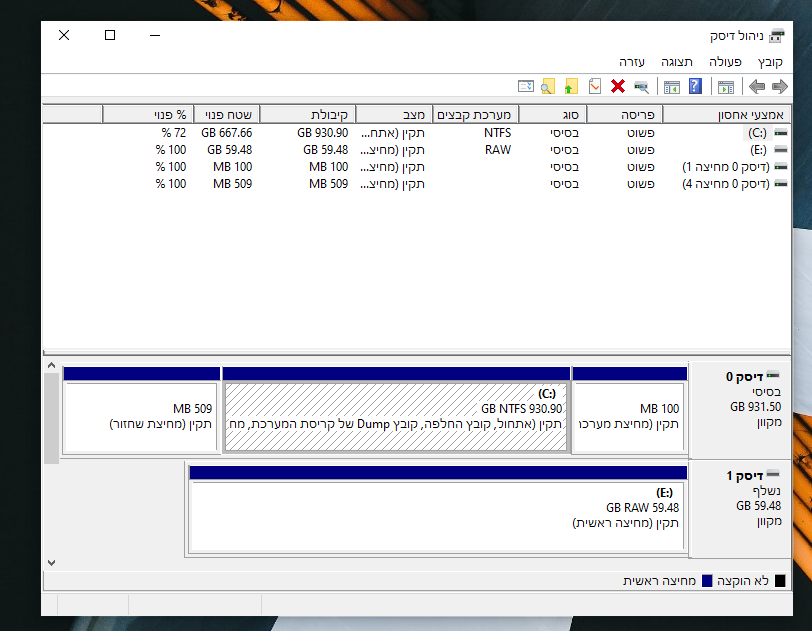This screenshot has width=812, height=631.
Task: Click the black לא הוקצה legend swatch
Action: (777, 579)
